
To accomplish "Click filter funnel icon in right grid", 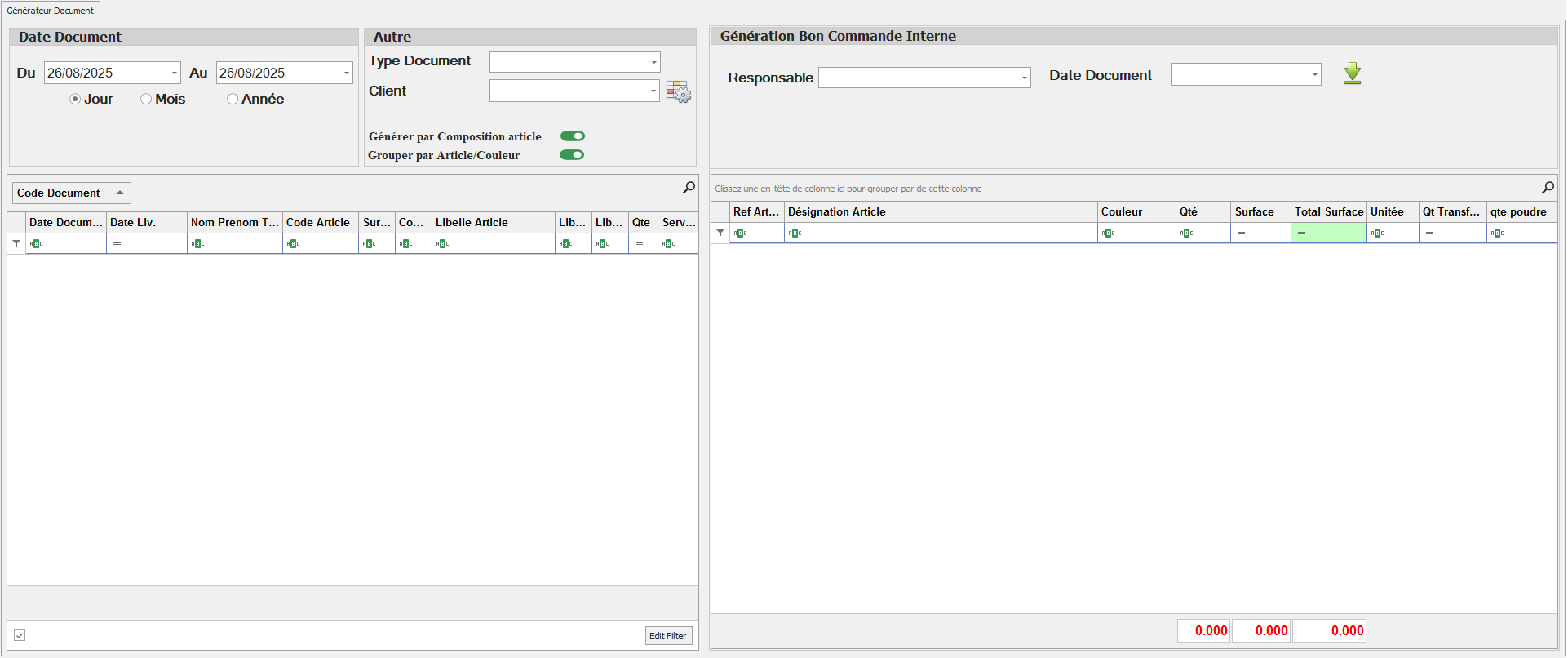I will click(720, 233).
